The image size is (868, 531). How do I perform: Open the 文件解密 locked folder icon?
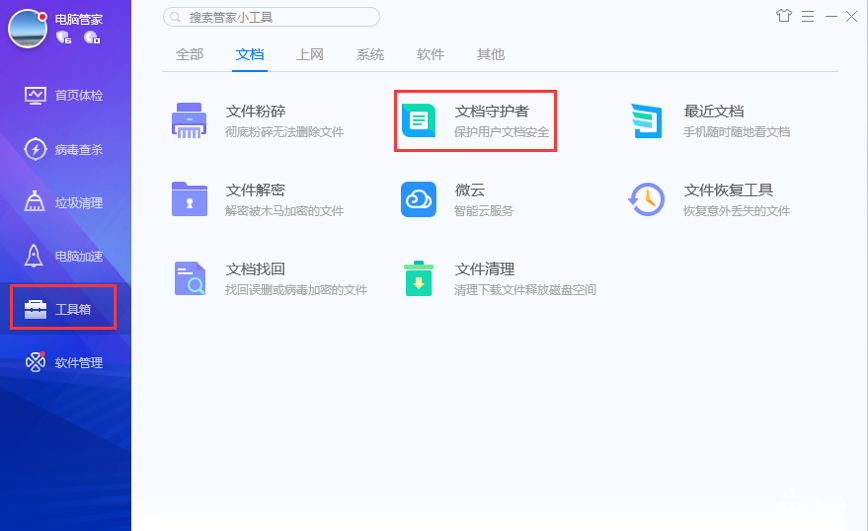coord(189,199)
